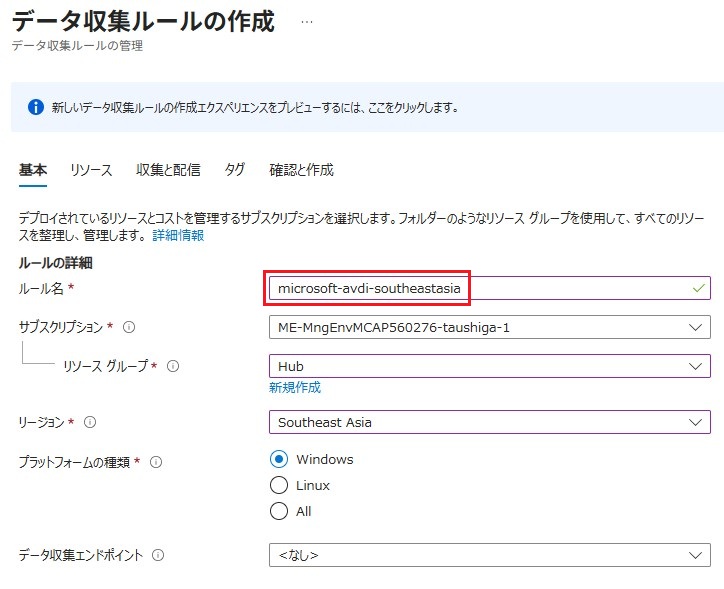Screen dimensions: 724x589
Task: Open the 確認と作成 tab
Action: [x=301, y=170]
